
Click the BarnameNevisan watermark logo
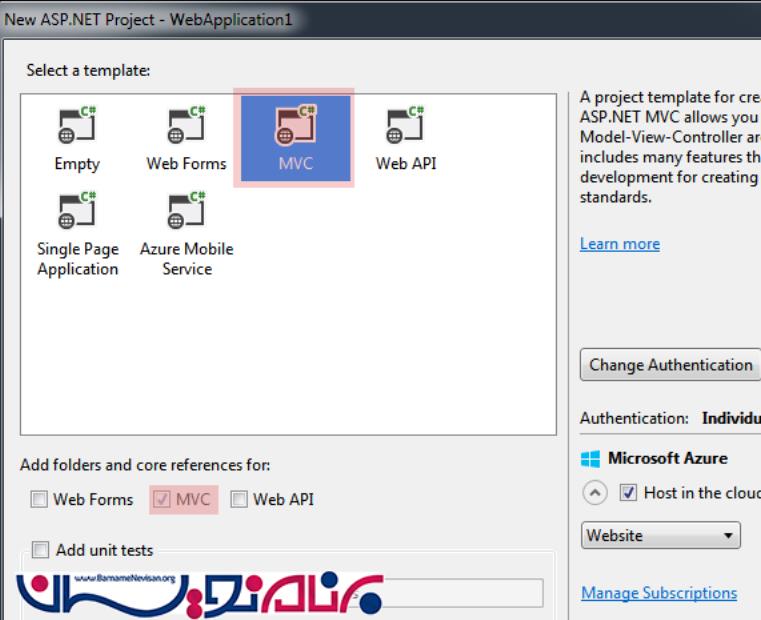coord(200,593)
